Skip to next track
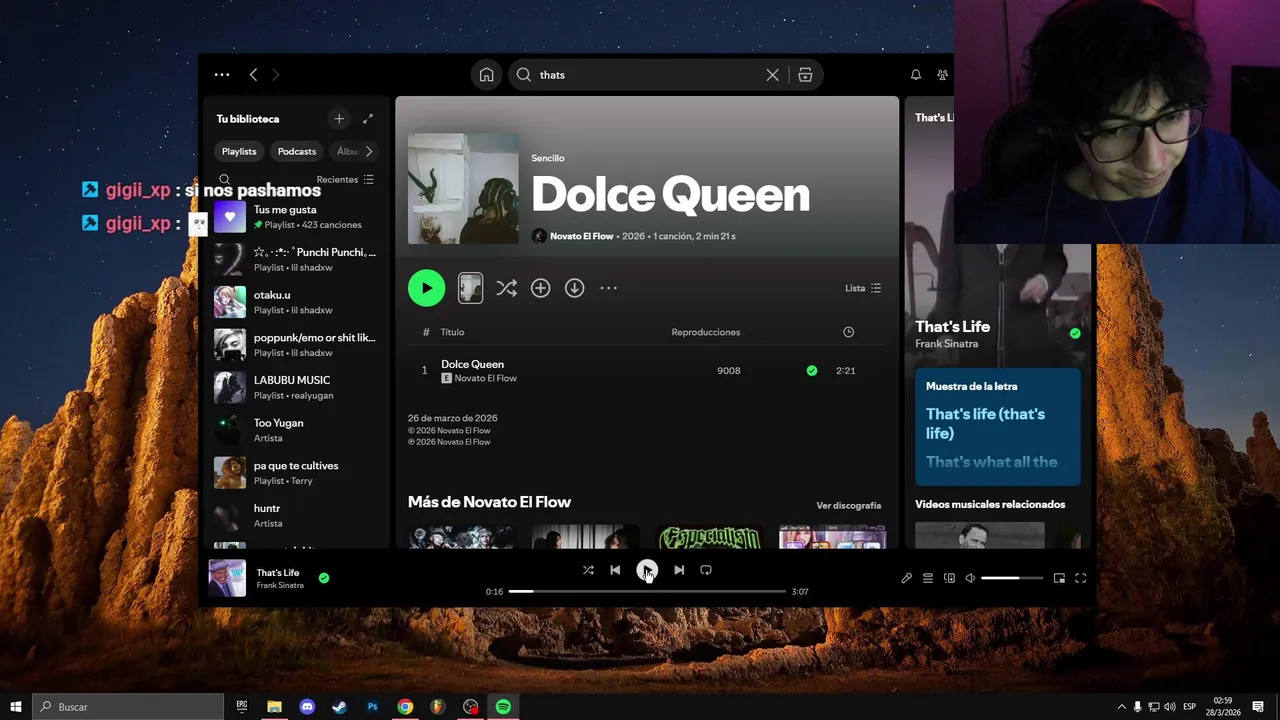Image resolution: width=1280 pixels, height=720 pixels. 679,570
